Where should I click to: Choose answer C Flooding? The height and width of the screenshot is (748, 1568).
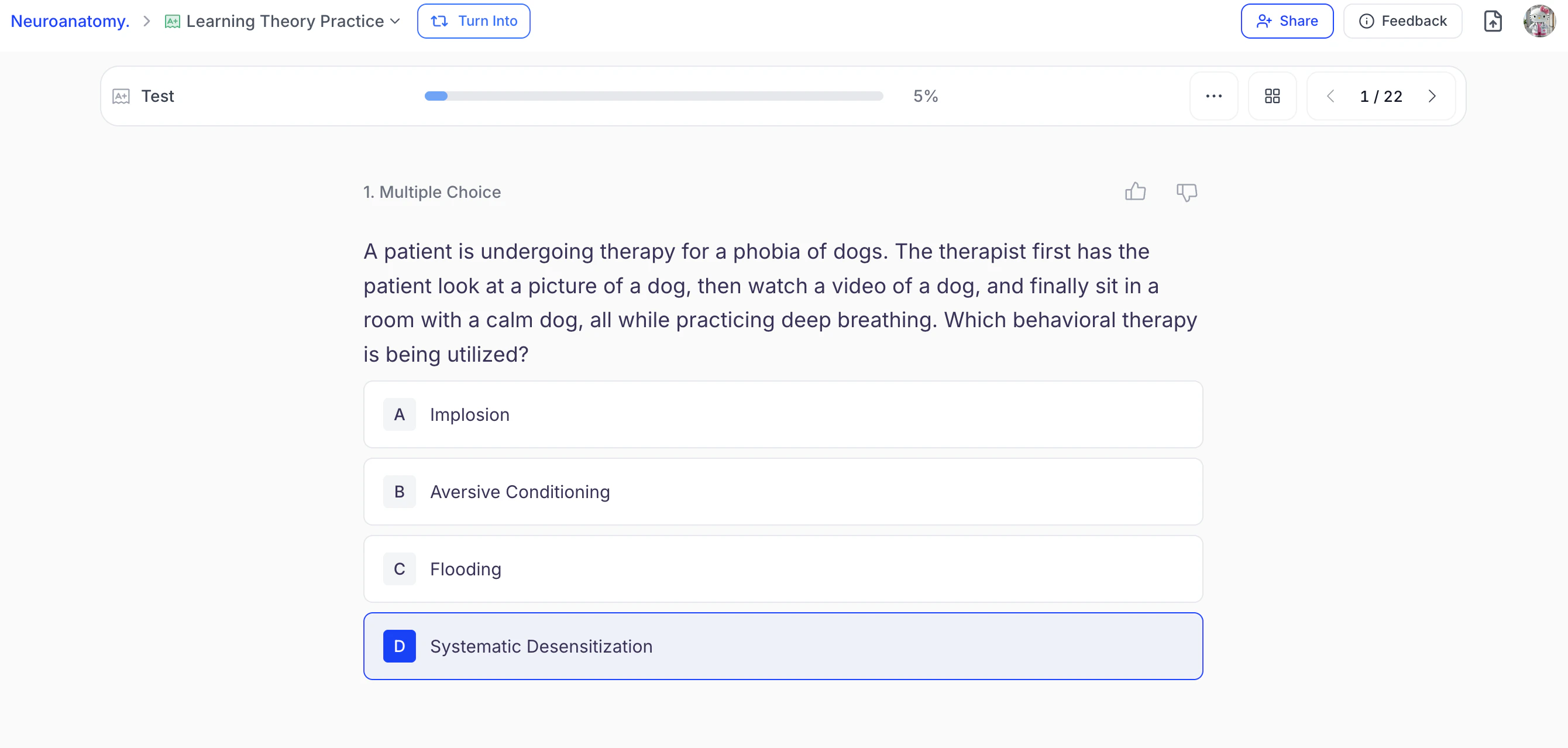(783, 569)
